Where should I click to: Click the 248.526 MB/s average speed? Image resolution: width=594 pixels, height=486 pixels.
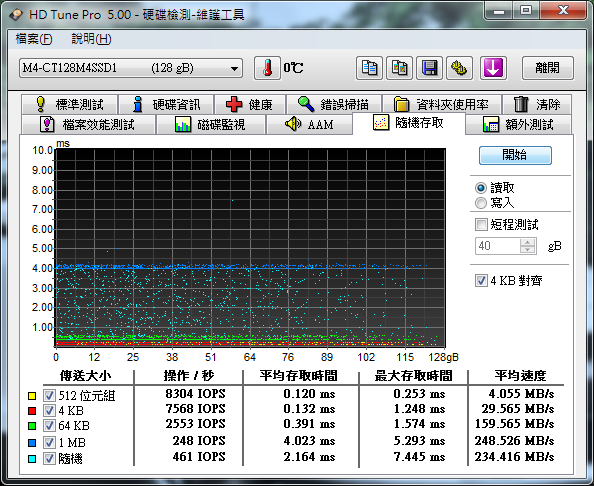pyautogui.click(x=514, y=441)
